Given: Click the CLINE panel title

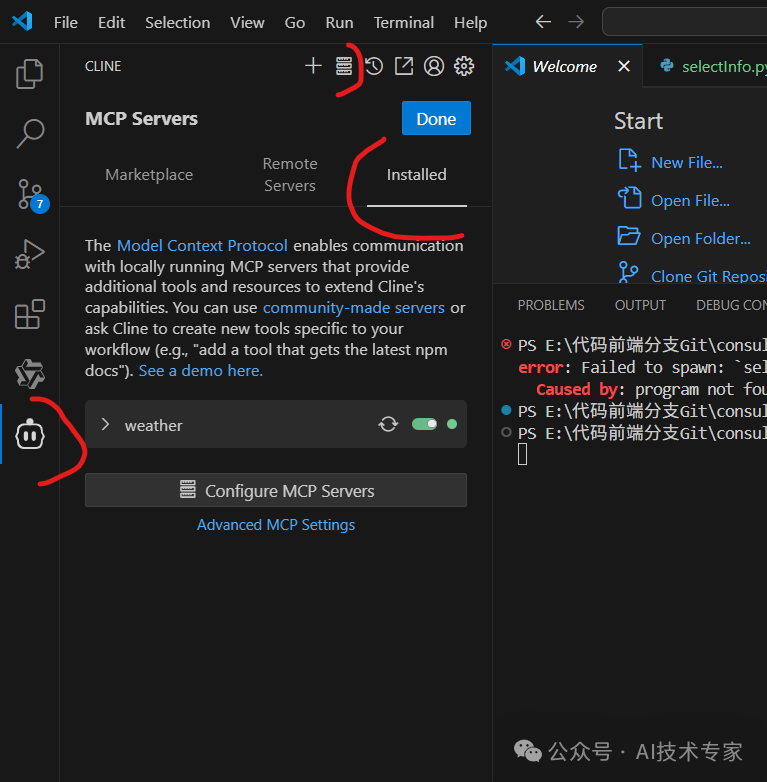Looking at the screenshot, I should click(103, 66).
